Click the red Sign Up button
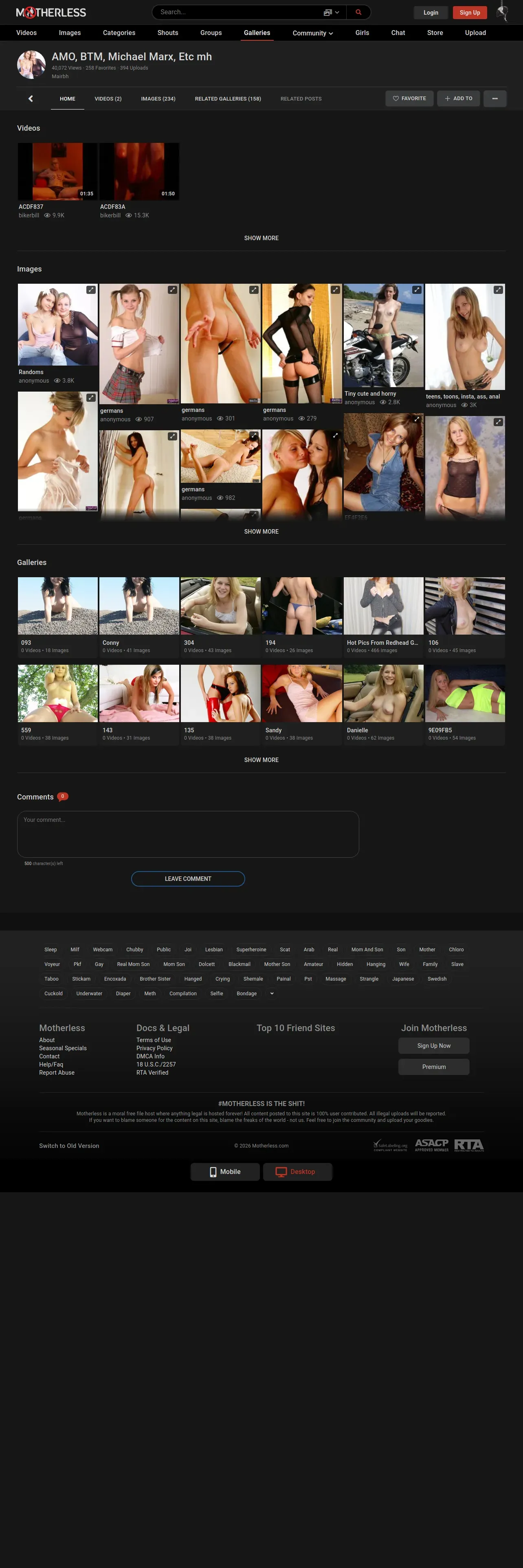The height and width of the screenshot is (1568, 523). (469, 13)
